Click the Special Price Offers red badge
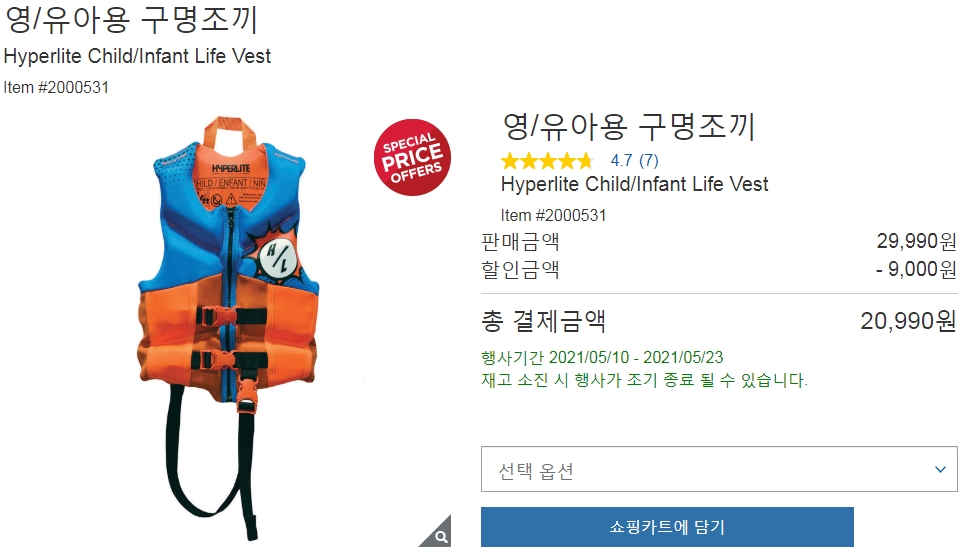This screenshot has width=962, height=556. (412, 158)
